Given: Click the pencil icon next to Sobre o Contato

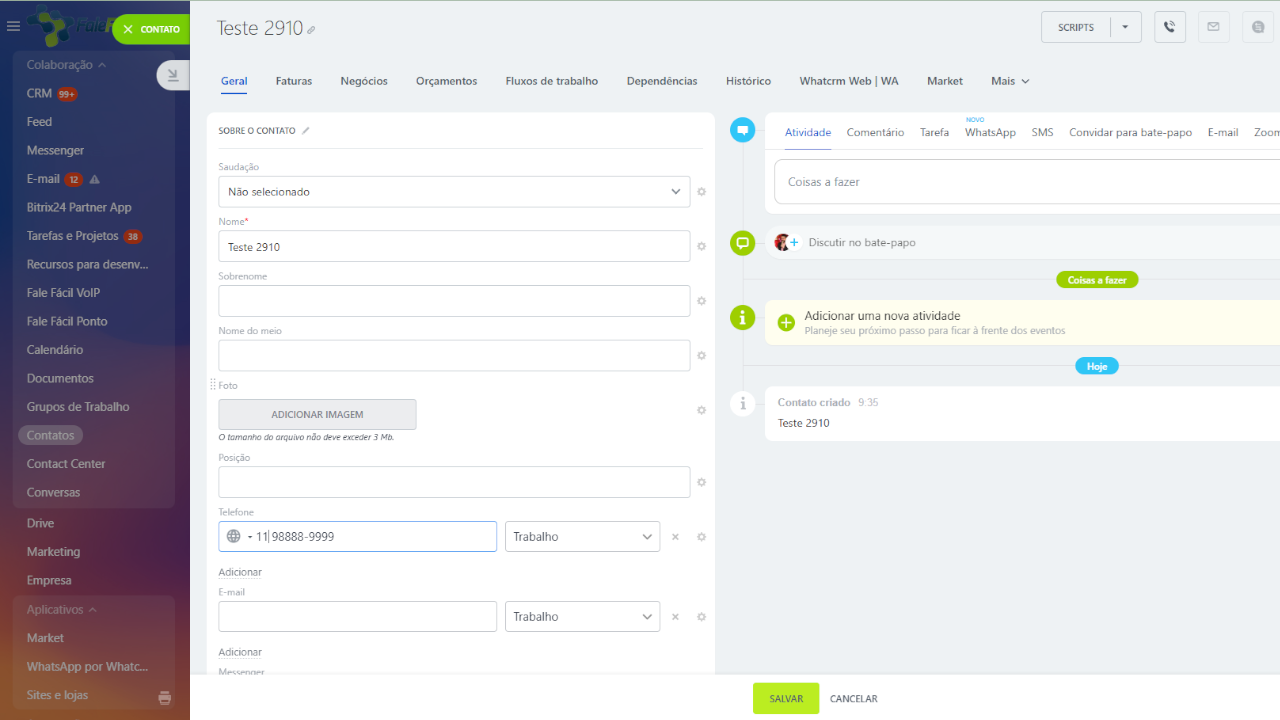Looking at the screenshot, I should (x=306, y=131).
